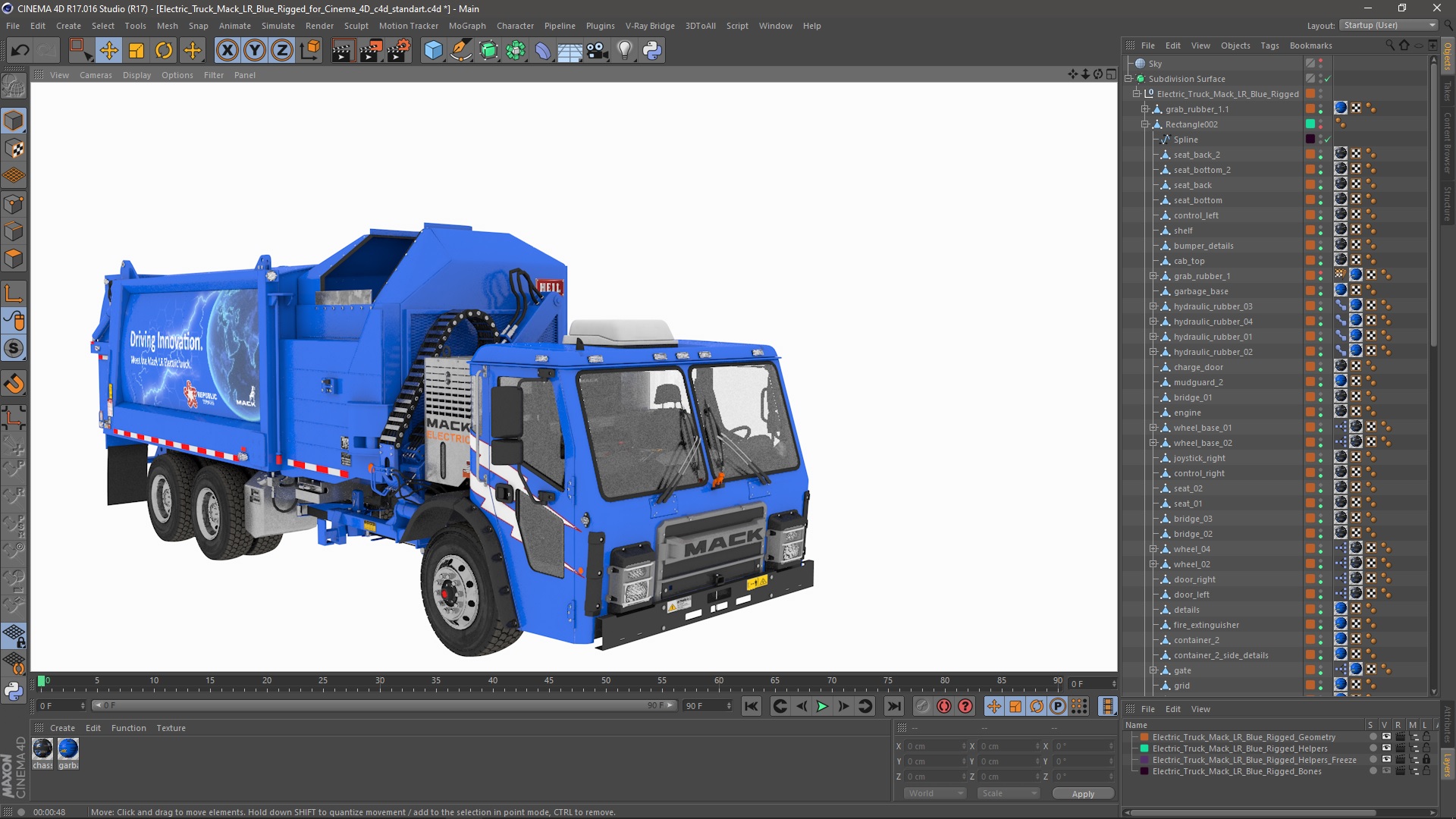Select the Scale tool
Image resolution: width=1456 pixels, height=819 pixels.
(x=136, y=51)
